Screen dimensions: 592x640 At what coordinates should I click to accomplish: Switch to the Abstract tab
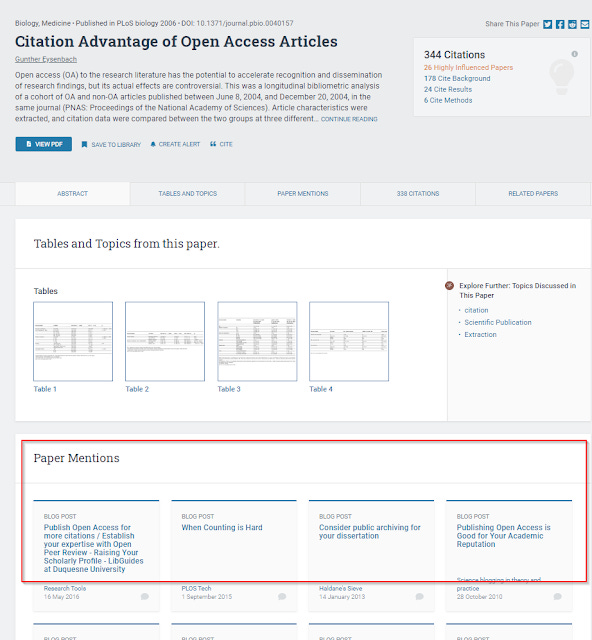point(73,193)
